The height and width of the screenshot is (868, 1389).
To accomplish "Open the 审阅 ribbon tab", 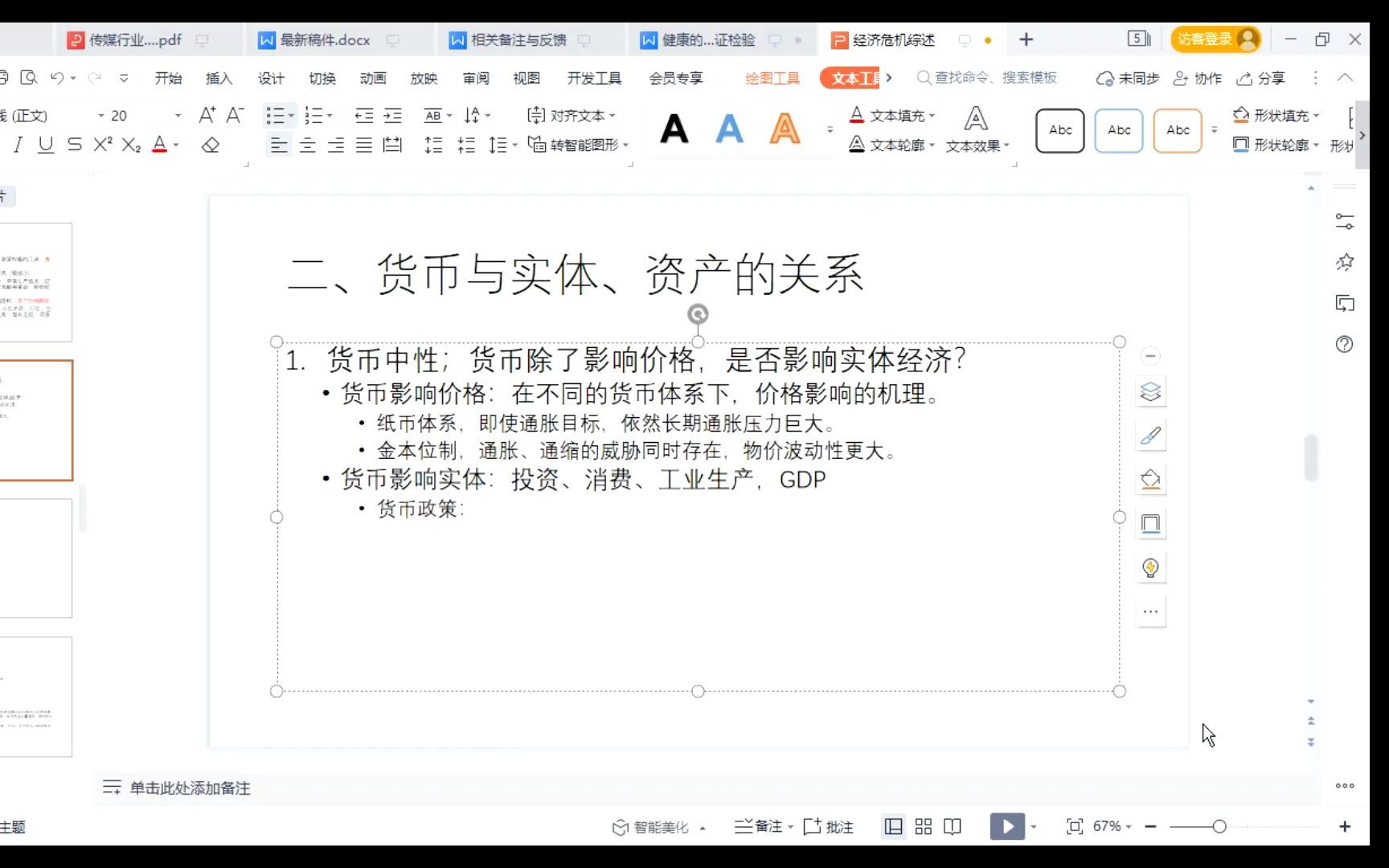I will click(x=476, y=78).
